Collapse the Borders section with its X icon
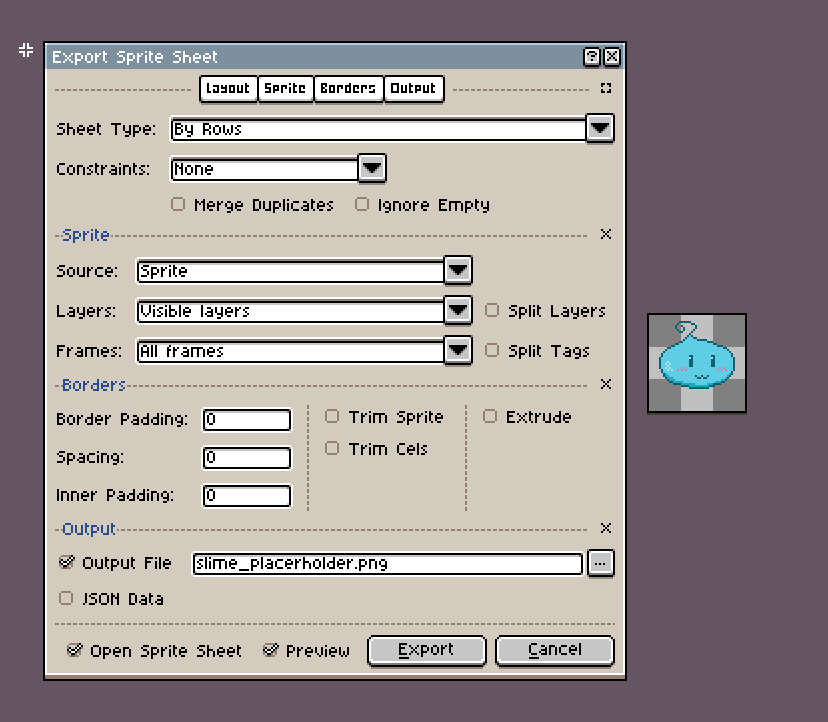Image resolution: width=828 pixels, height=722 pixels. click(605, 384)
